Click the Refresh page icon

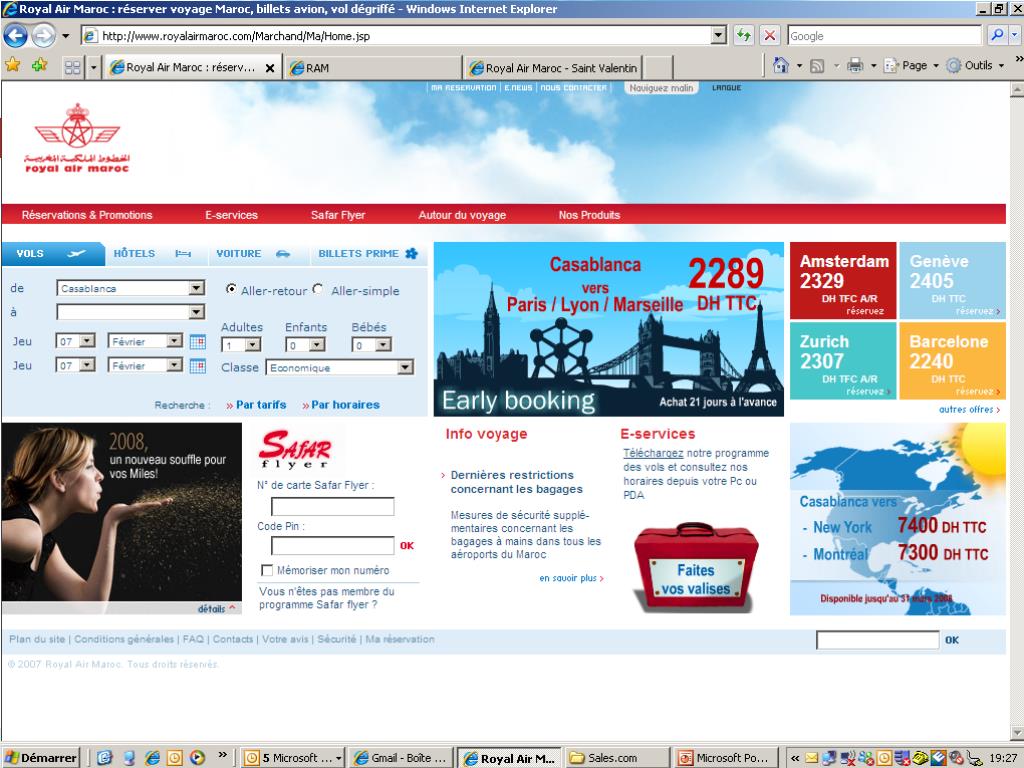coord(744,35)
